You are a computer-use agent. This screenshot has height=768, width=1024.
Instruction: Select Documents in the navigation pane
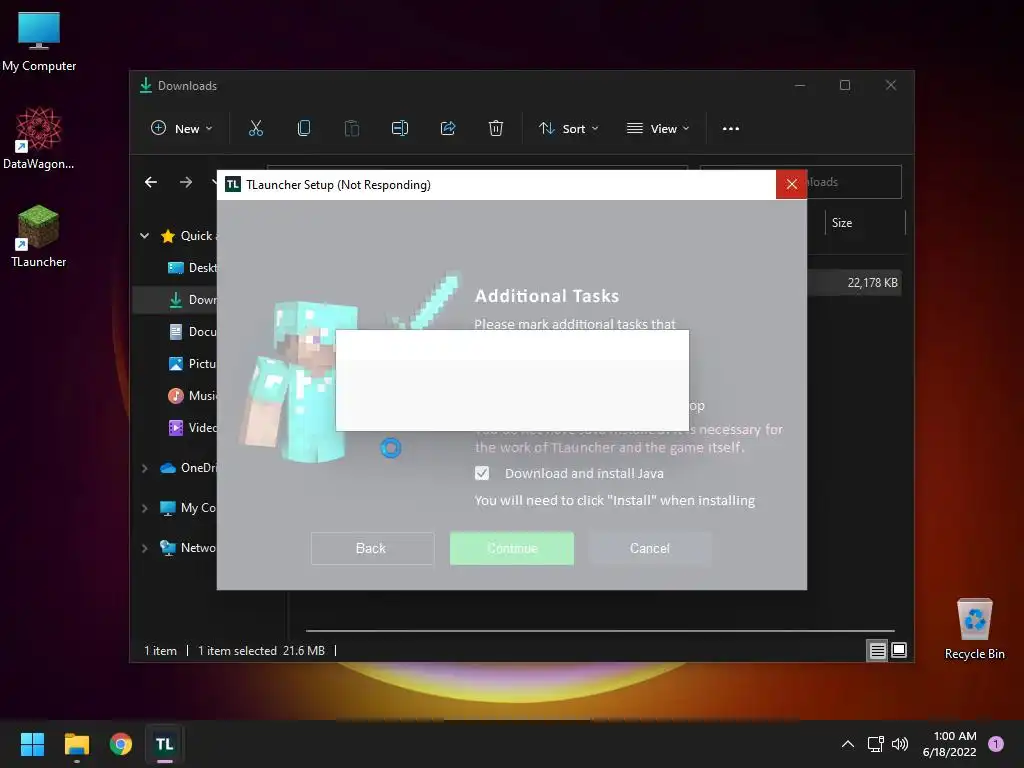point(192,332)
